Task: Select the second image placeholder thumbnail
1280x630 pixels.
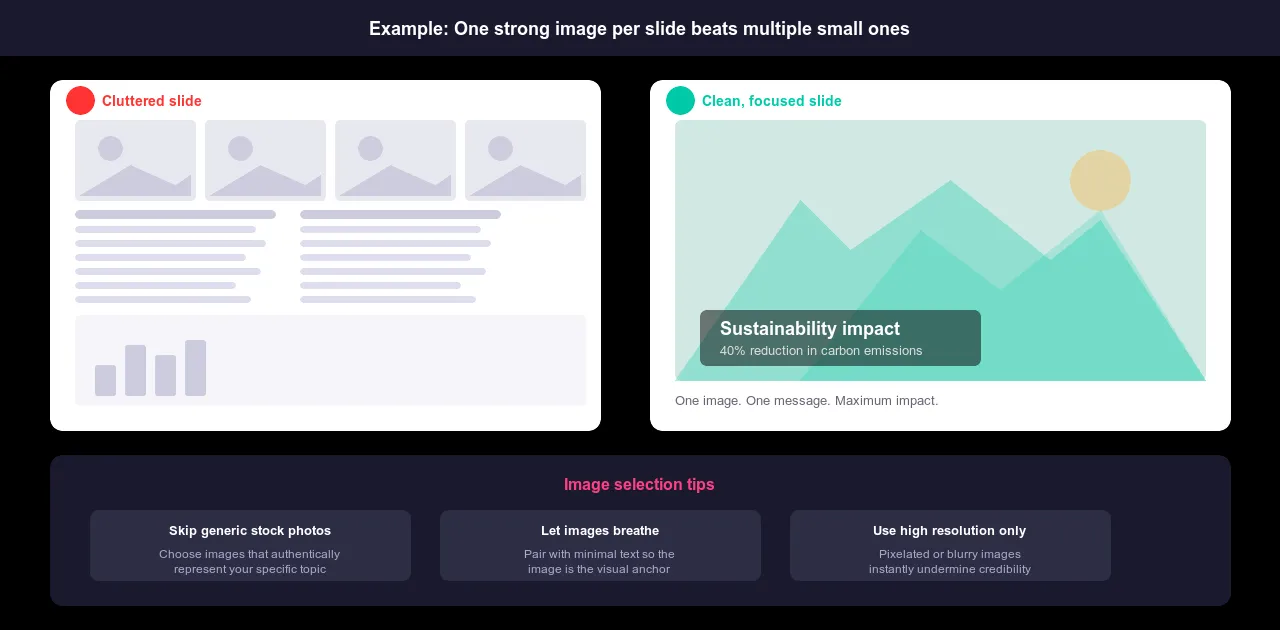Action: (265, 160)
